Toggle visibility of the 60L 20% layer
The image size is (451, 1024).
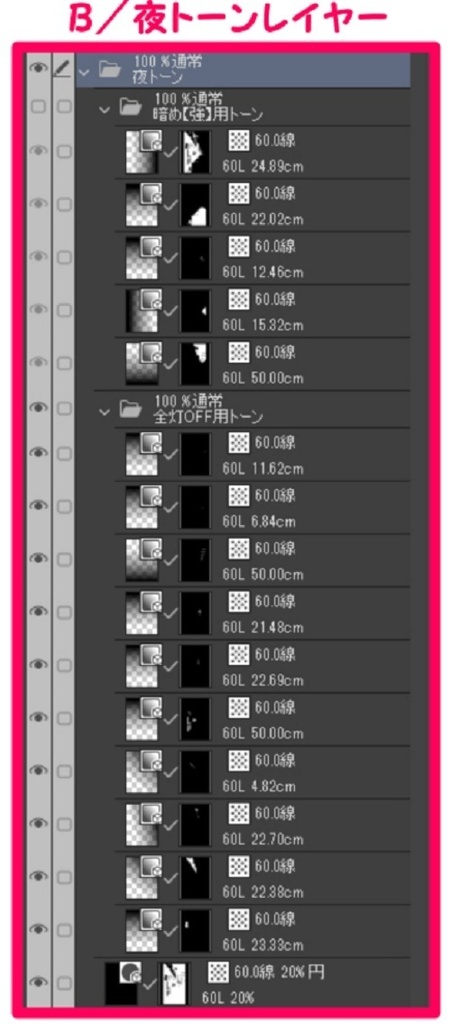40,982
